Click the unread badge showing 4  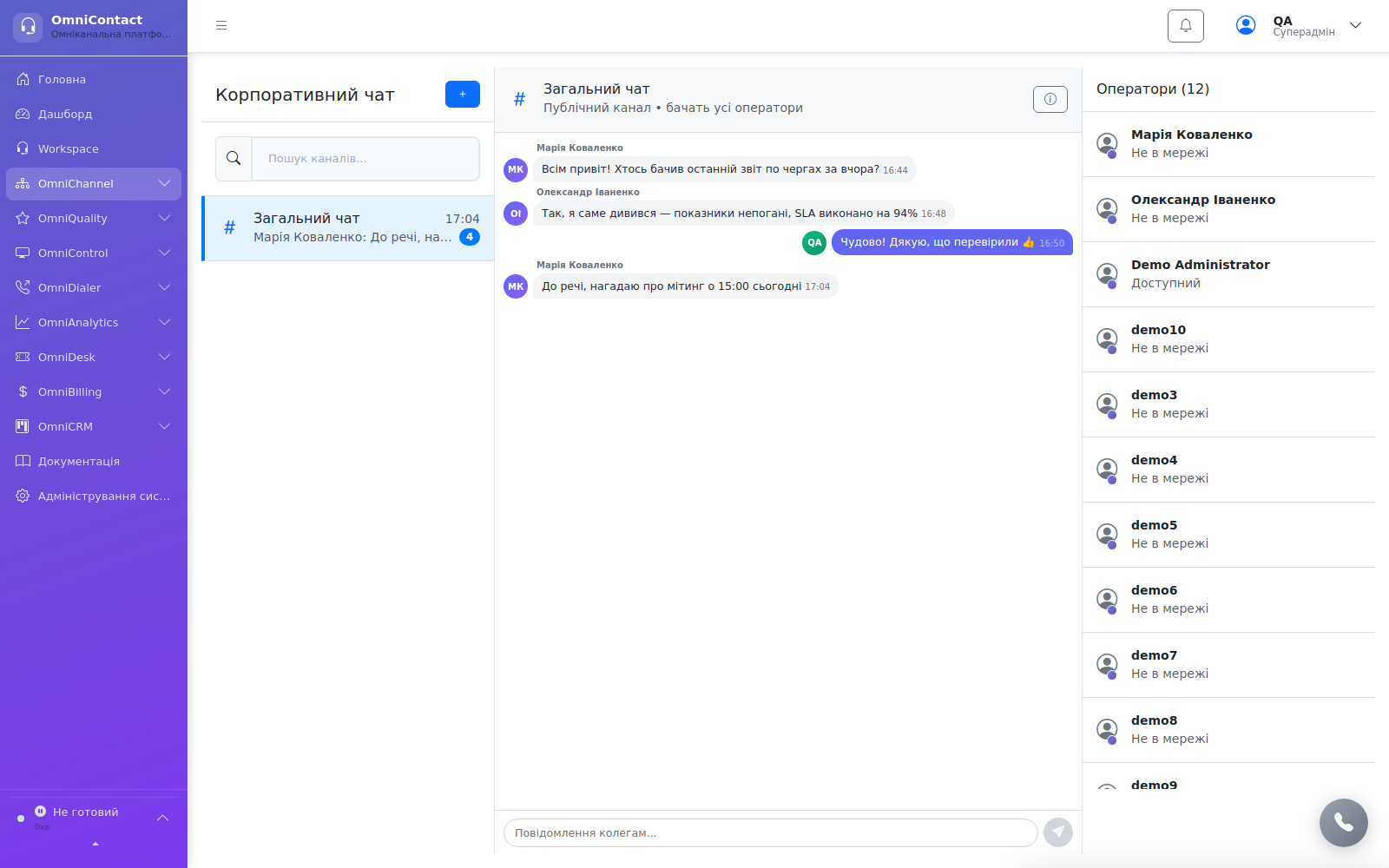point(470,237)
